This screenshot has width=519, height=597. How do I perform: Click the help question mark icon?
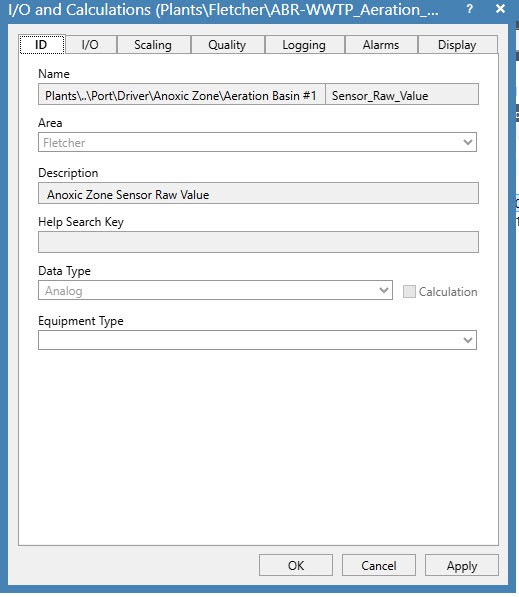470,9
